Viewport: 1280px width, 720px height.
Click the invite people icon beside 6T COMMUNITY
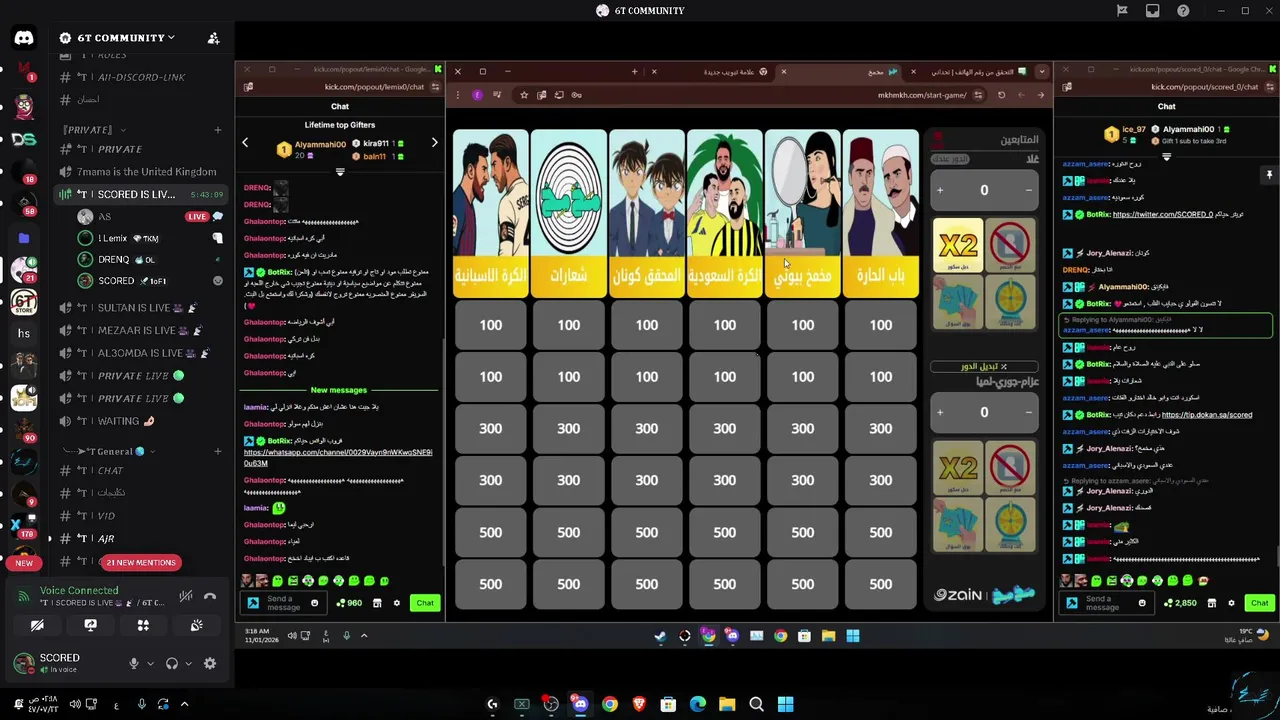tap(213, 38)
